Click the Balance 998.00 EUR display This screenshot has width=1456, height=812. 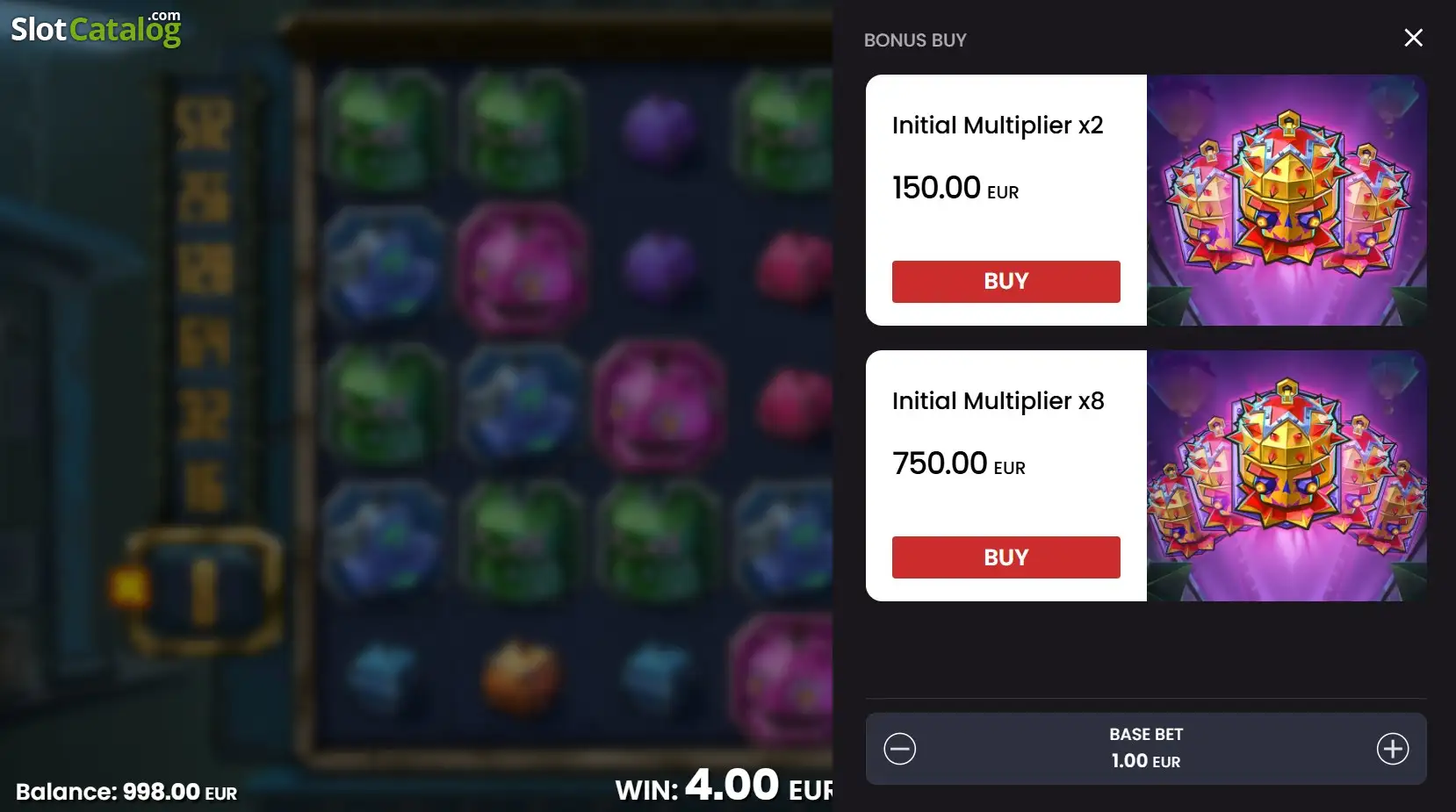coord(126,792)
